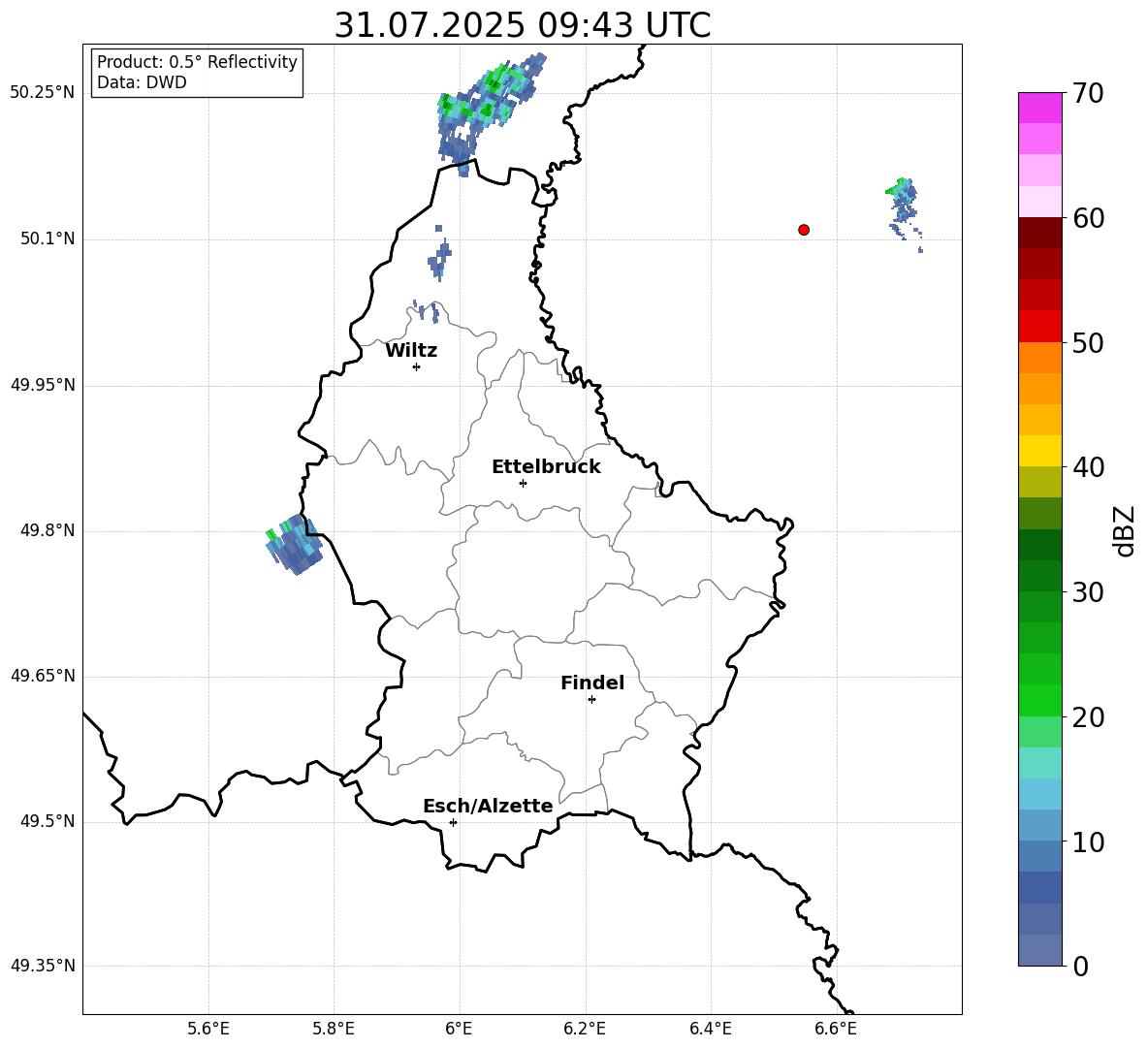Click the Findel city label

point(592,683)
